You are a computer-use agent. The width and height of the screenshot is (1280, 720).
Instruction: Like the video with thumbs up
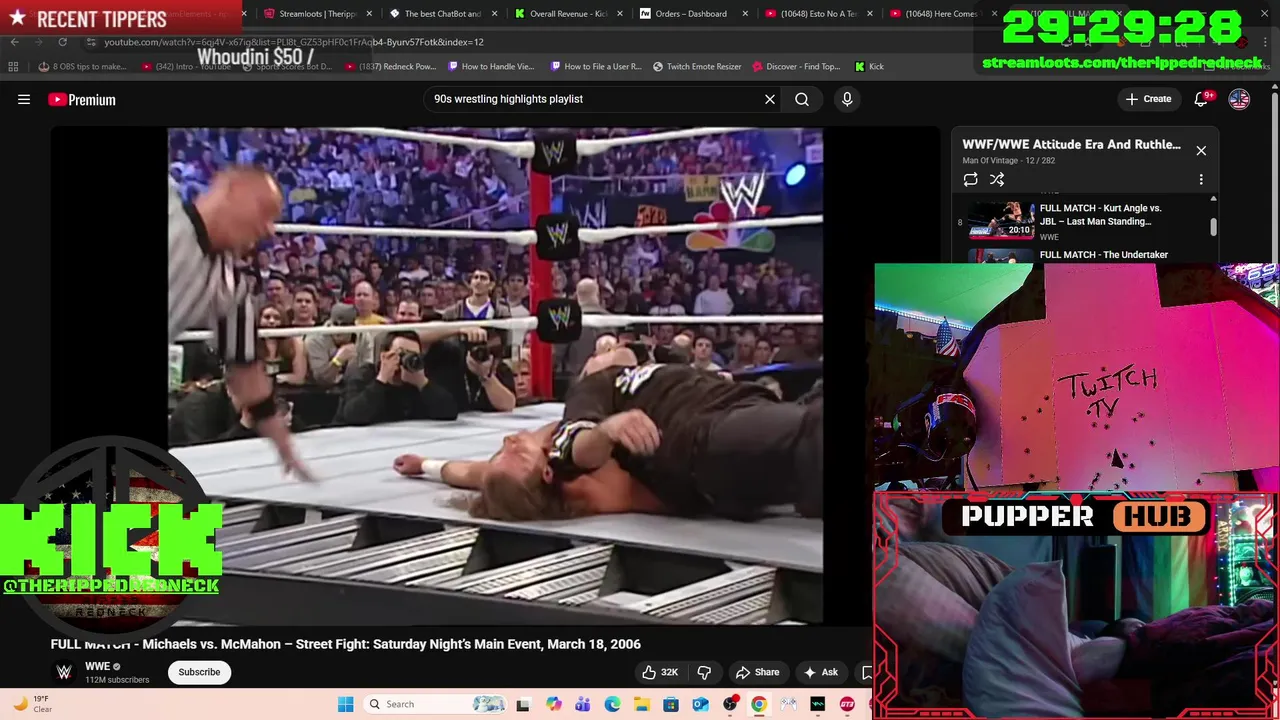(x=660, y=672)
